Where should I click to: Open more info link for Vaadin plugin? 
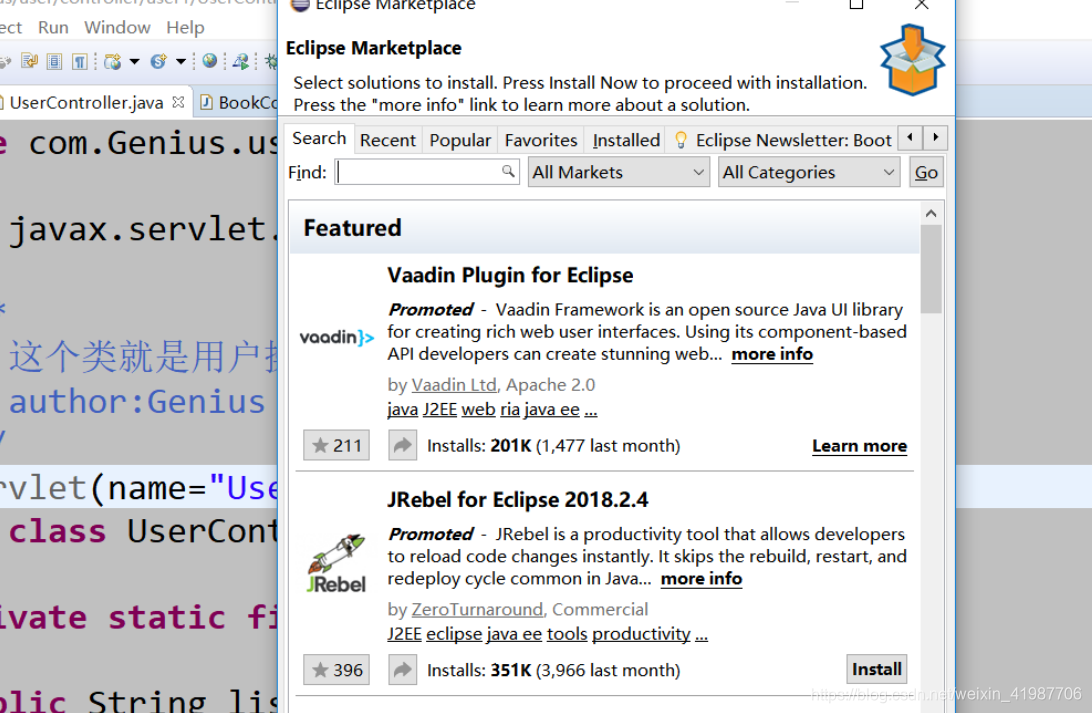pos(772,354)
